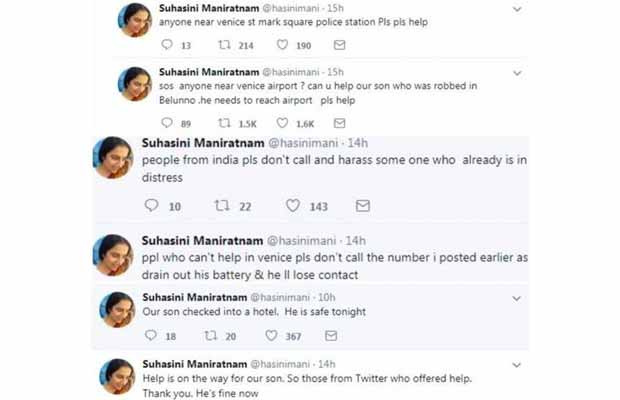Retweet the tweet with 214 retweets
Screen dimensions: 620x400
225,45
